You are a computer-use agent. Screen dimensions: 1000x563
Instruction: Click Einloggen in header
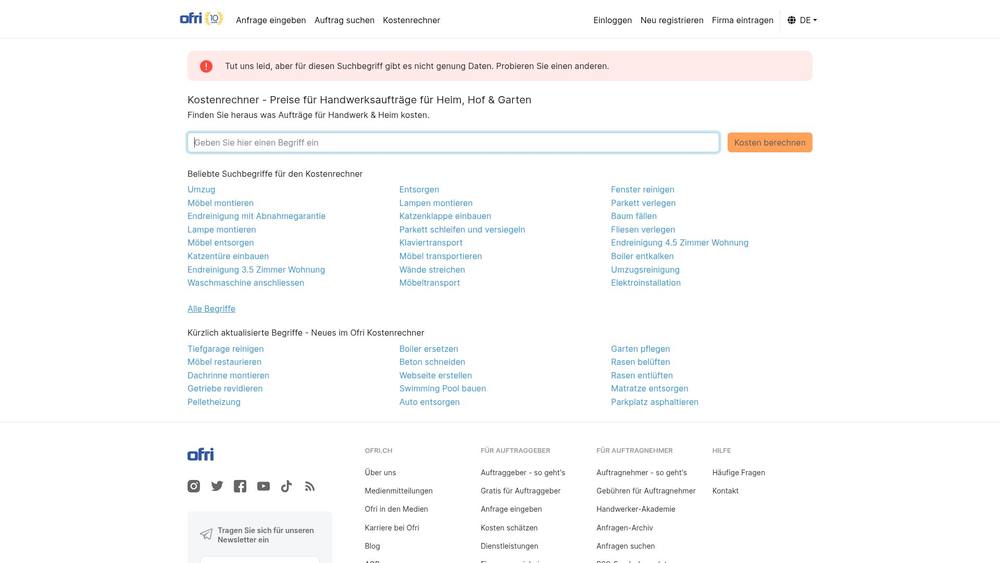(612, 20)
